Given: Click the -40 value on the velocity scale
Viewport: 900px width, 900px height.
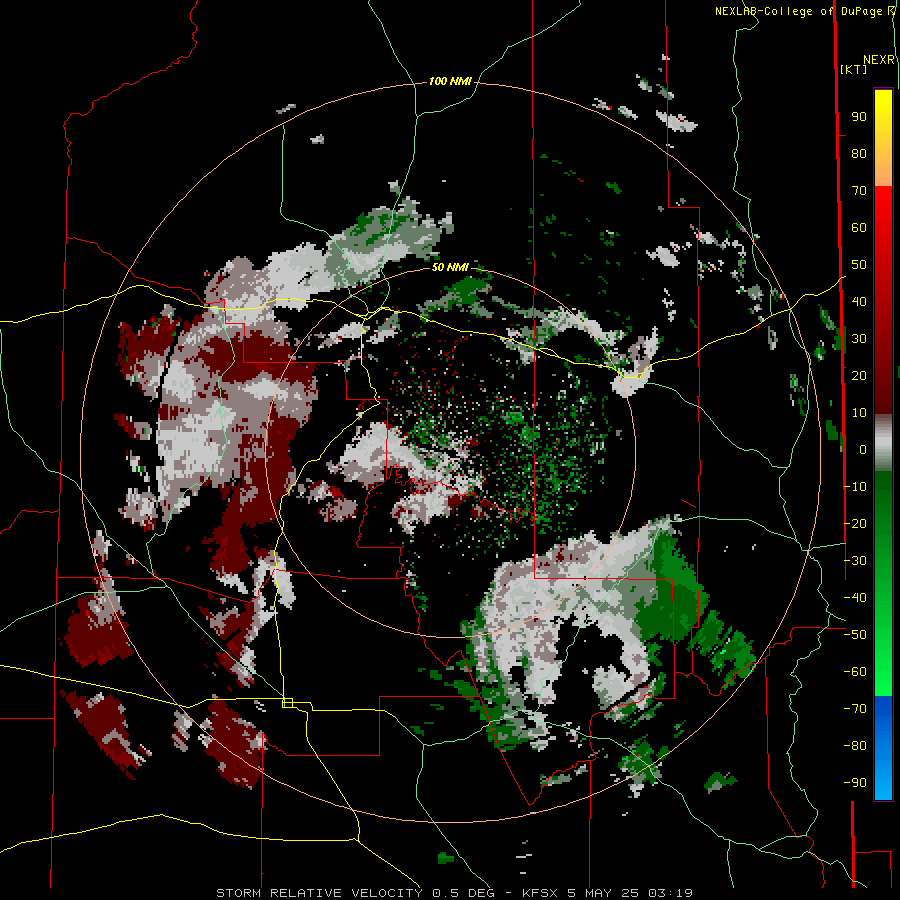Looking at the screenshot, I should click(855, 598).
